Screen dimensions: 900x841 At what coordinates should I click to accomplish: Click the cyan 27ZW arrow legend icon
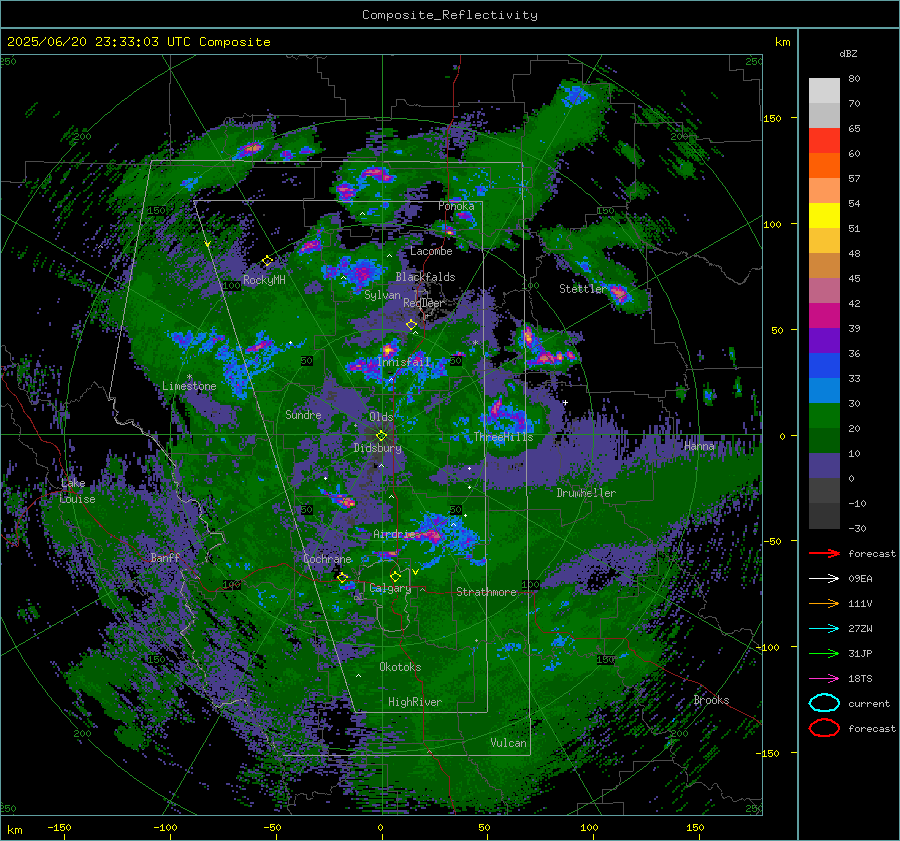824,629
